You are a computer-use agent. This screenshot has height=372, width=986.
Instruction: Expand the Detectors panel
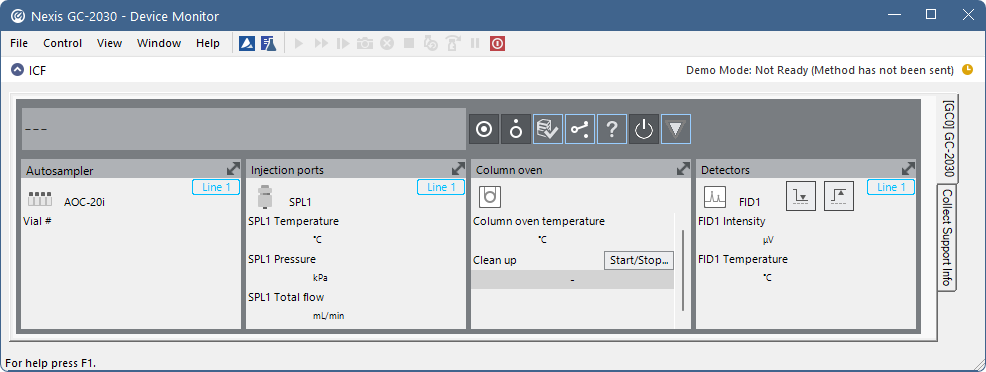908,169
